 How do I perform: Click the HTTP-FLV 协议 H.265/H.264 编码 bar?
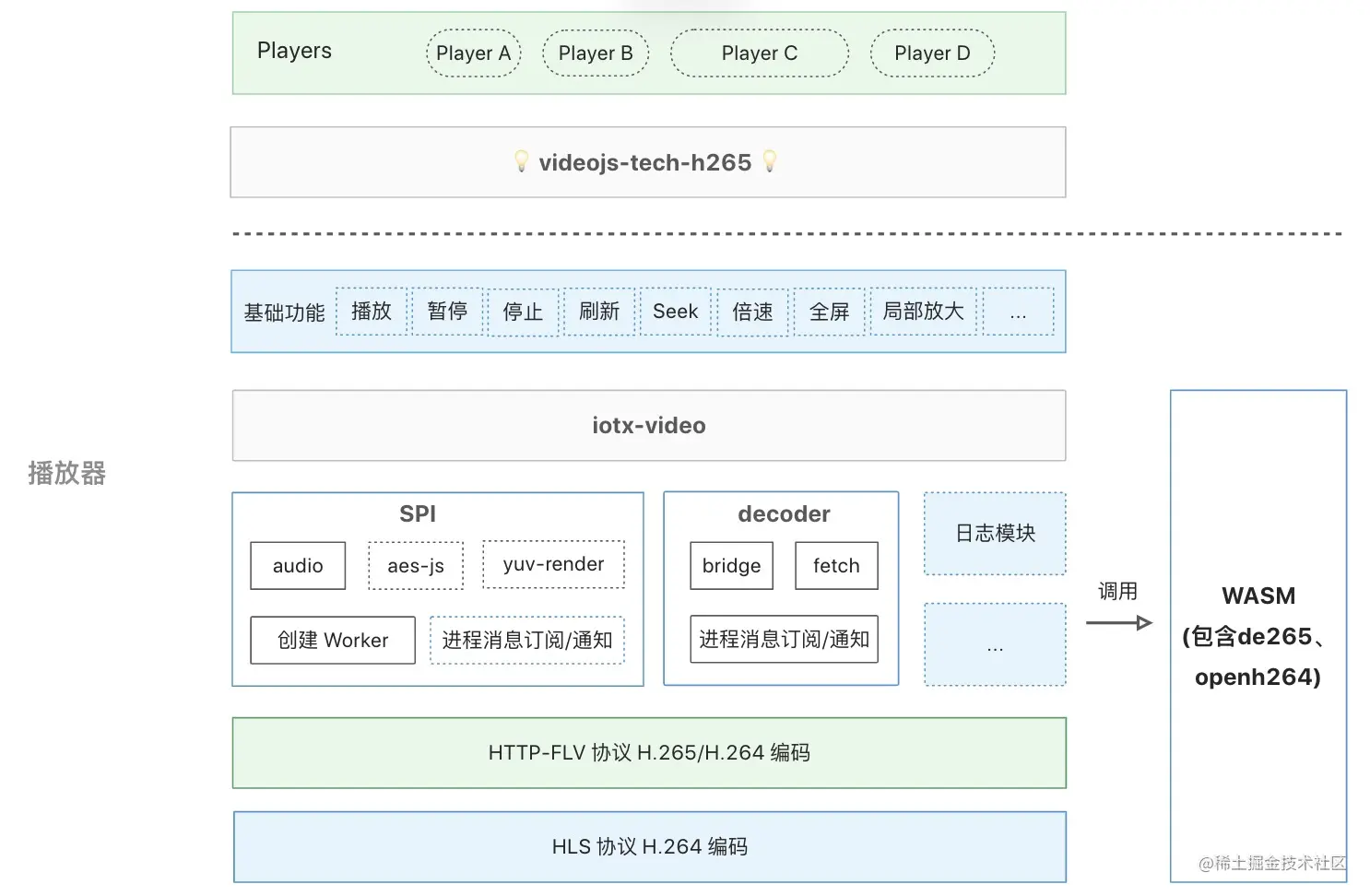tap(649, 753)
